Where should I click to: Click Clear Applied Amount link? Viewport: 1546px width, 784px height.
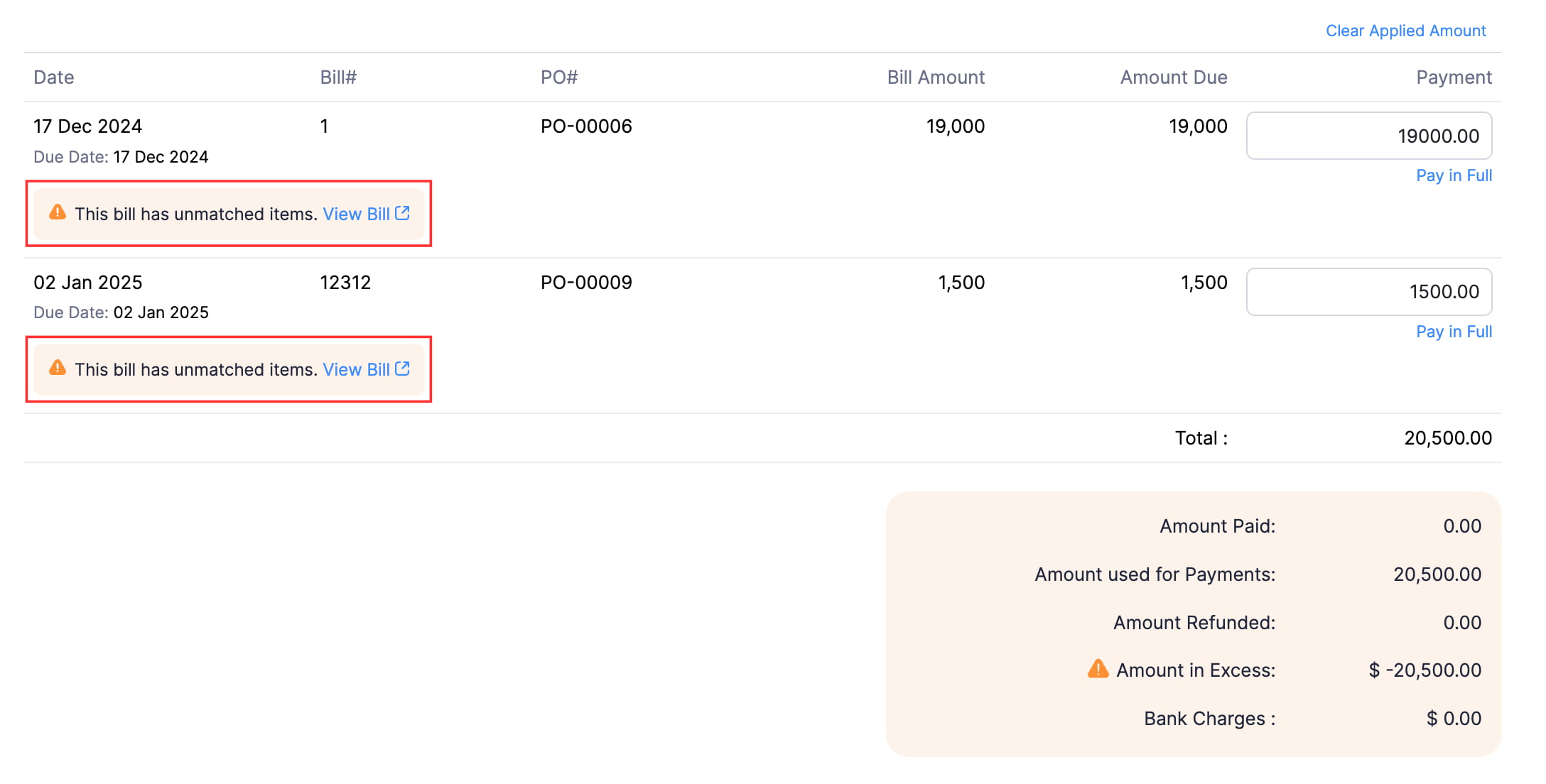(1405, 31)
